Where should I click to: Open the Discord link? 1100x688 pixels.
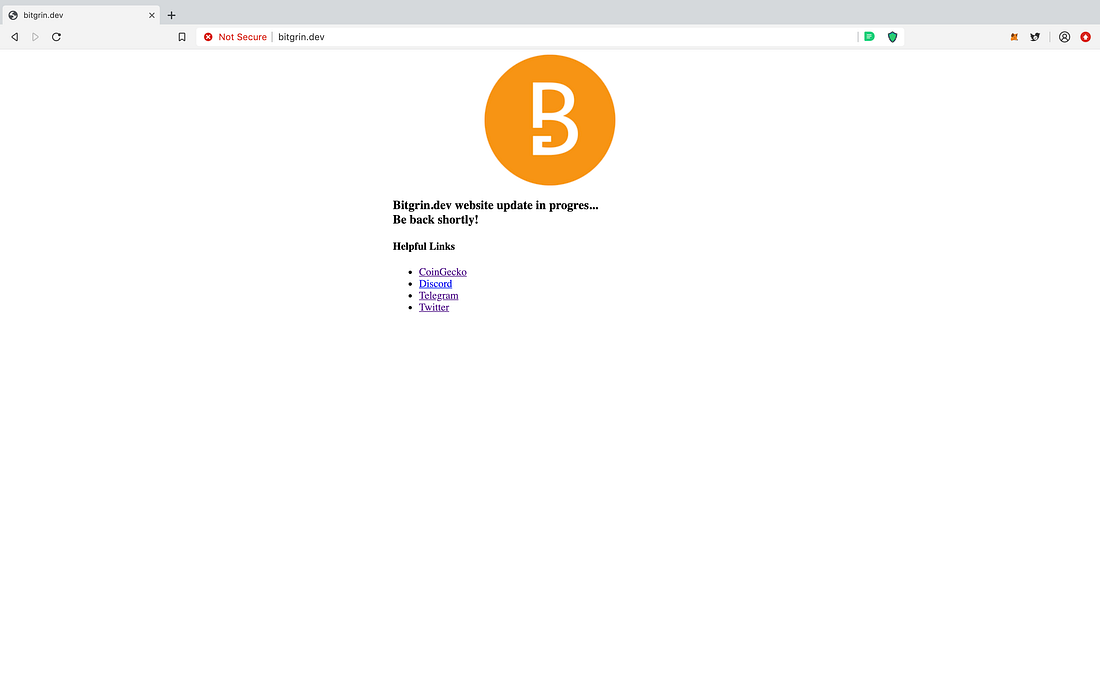(435, 284)
